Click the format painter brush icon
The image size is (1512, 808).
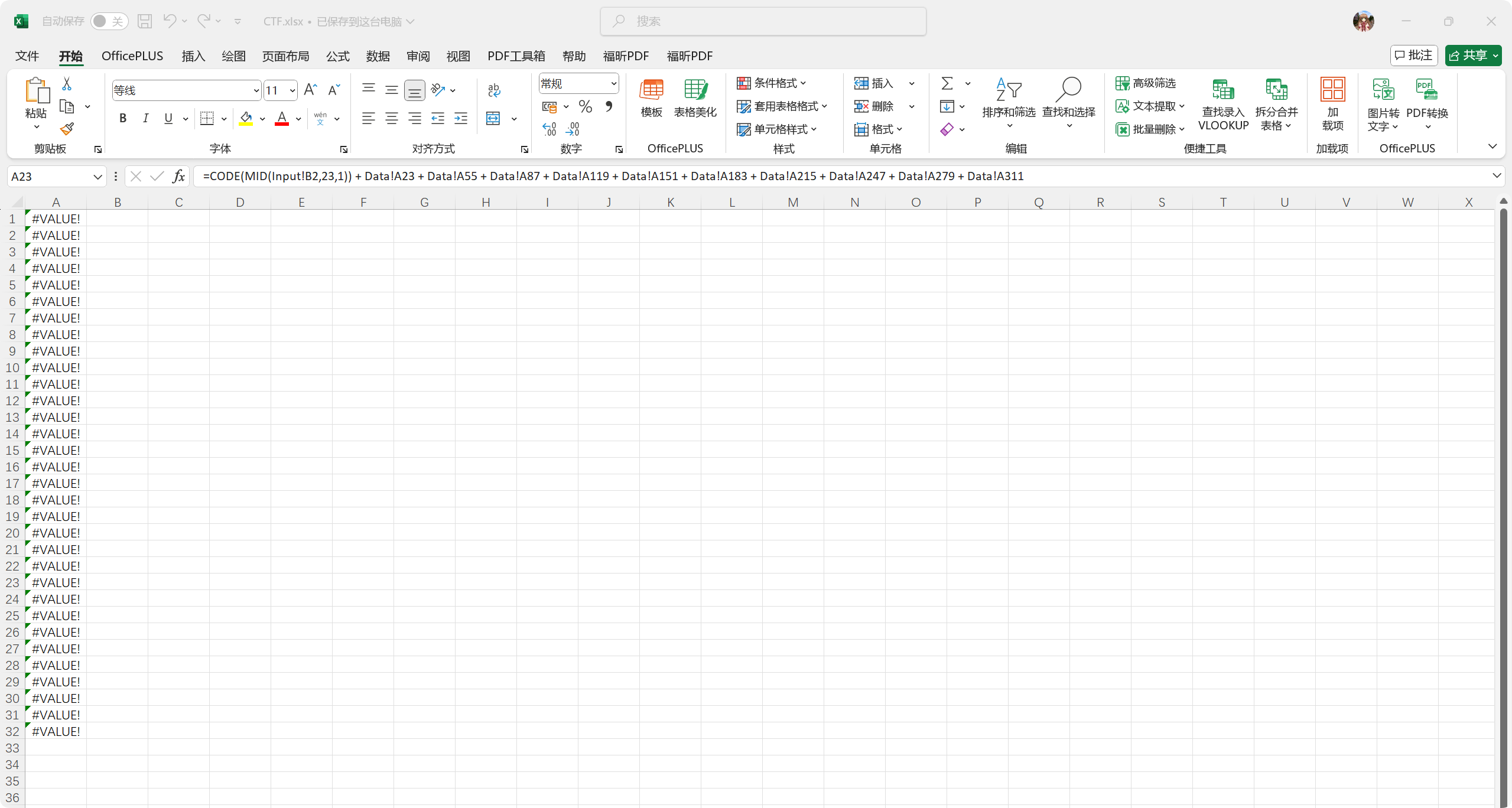(67, 129)
